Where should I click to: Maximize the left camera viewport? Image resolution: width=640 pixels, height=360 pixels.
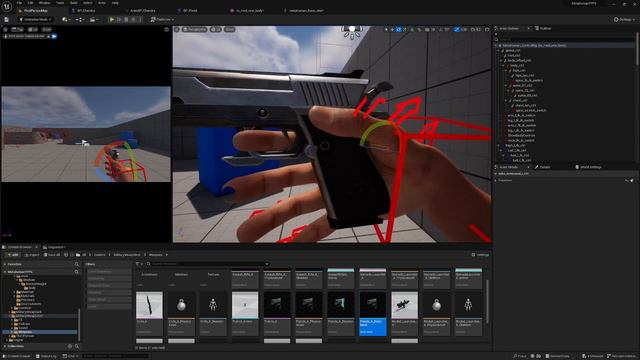tap(167, 29)
